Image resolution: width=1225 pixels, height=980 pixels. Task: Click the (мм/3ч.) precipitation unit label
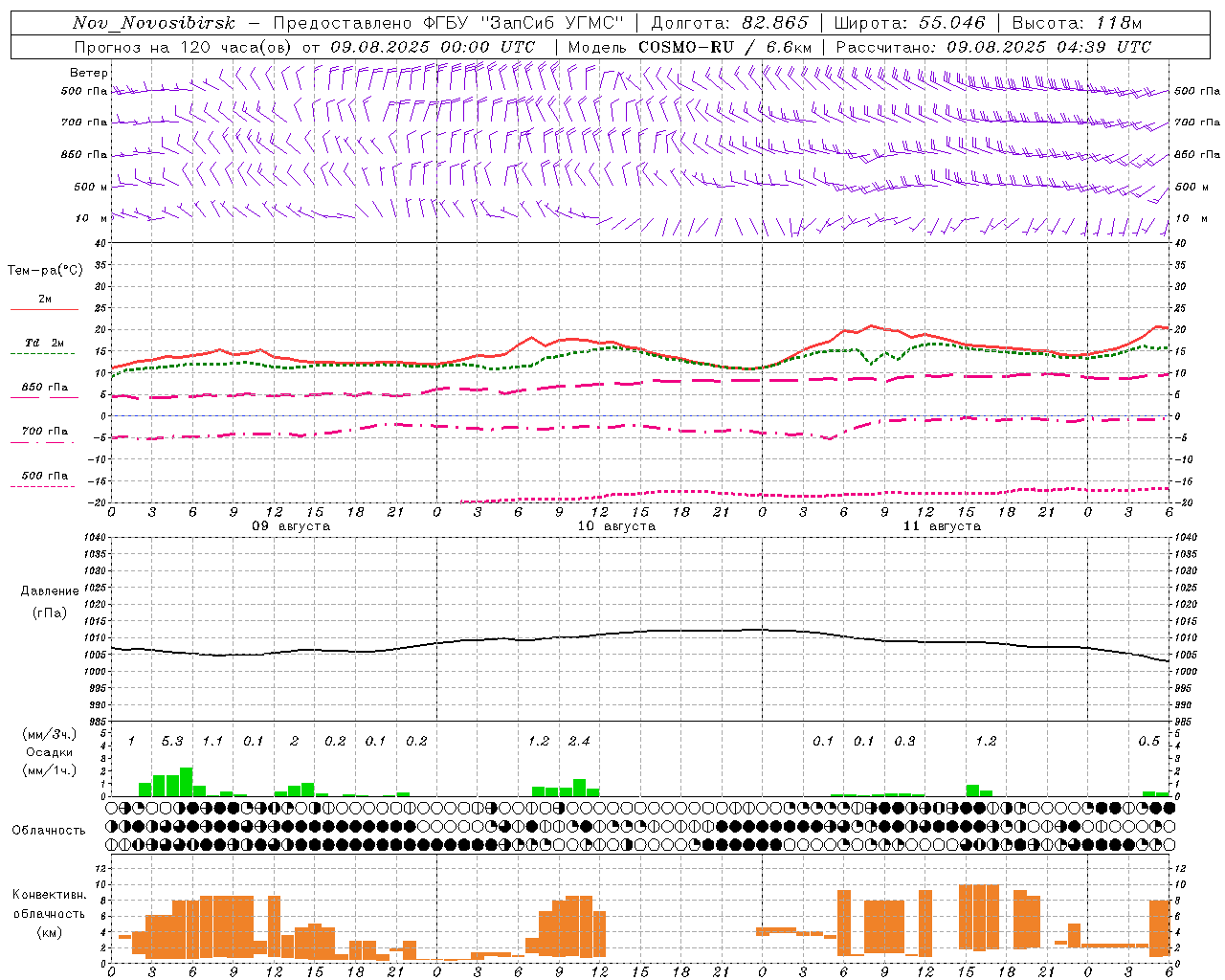coord(49,734)
